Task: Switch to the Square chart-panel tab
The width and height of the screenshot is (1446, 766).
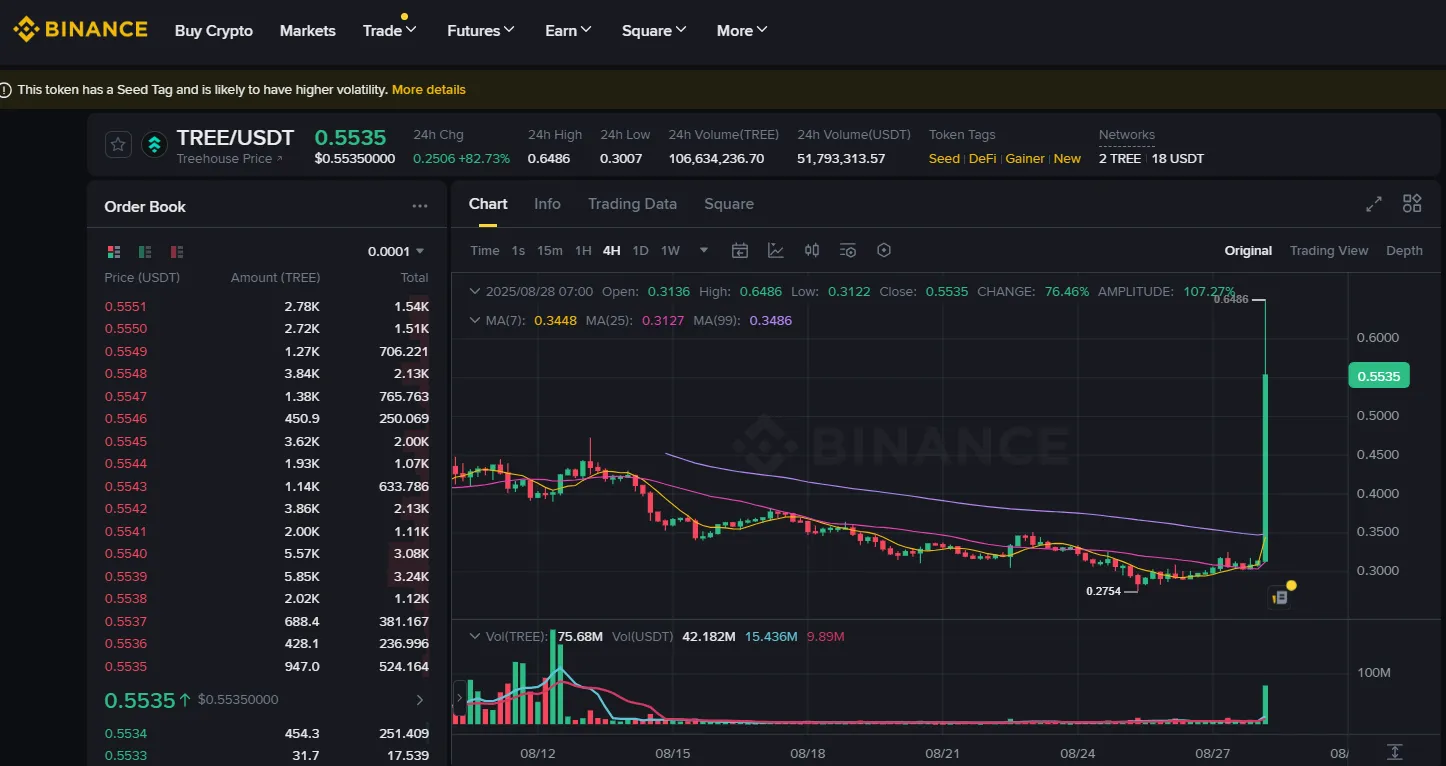Action: point(729,204)
